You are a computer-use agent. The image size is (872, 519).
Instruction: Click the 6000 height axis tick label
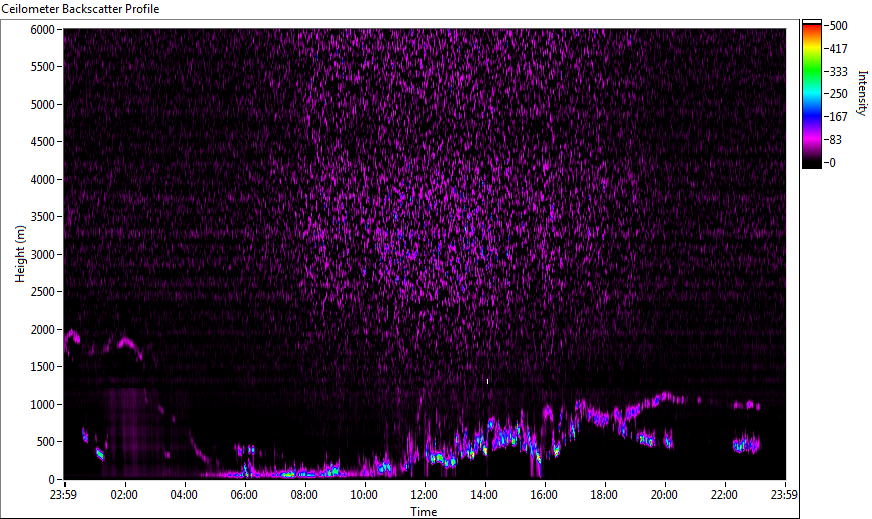click(43, 29)
